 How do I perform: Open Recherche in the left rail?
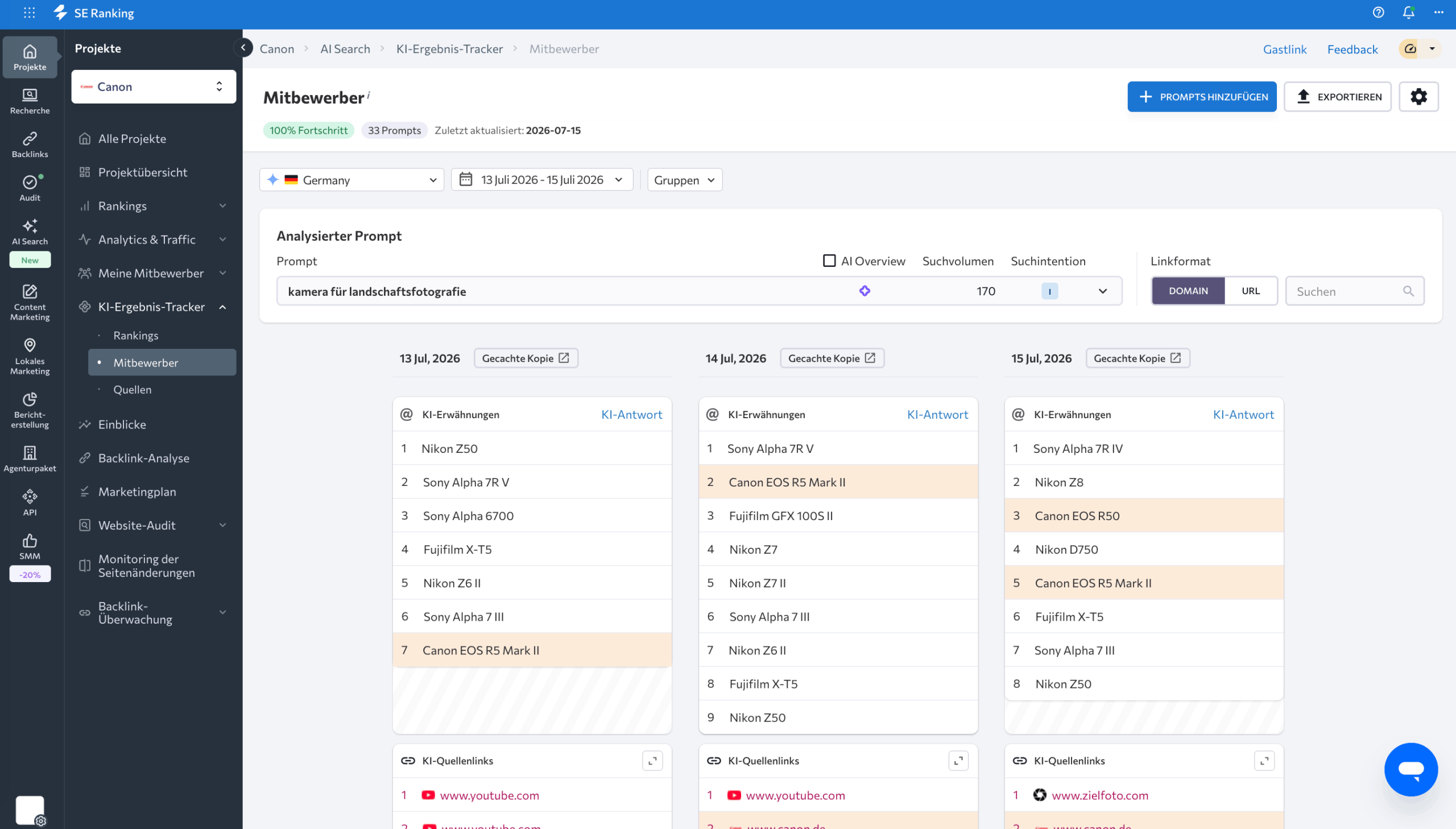[x=30, y=101]
